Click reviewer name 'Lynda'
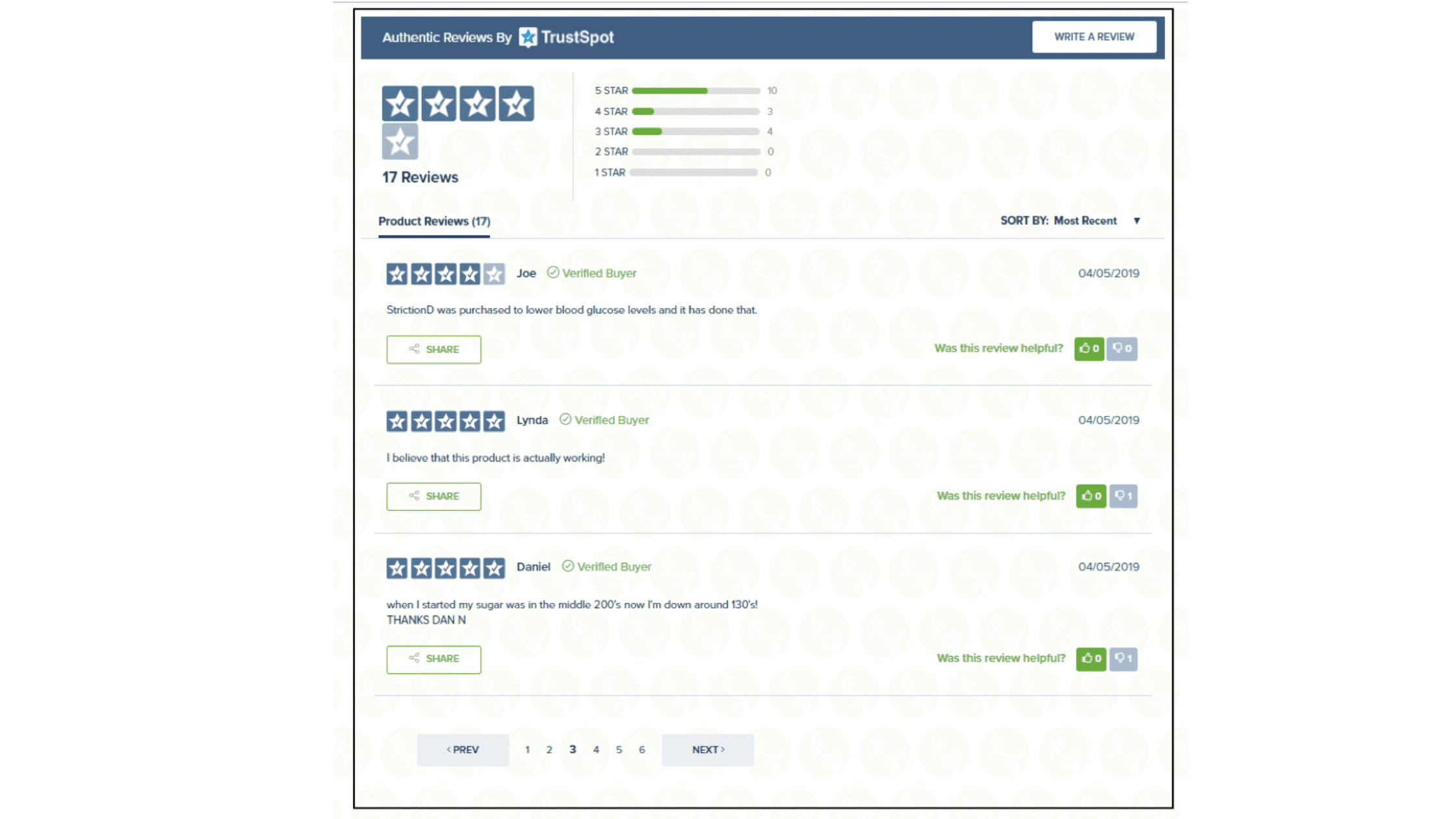Image resolution: width=1456 pixels, height=819 pixels. [532, 420]
